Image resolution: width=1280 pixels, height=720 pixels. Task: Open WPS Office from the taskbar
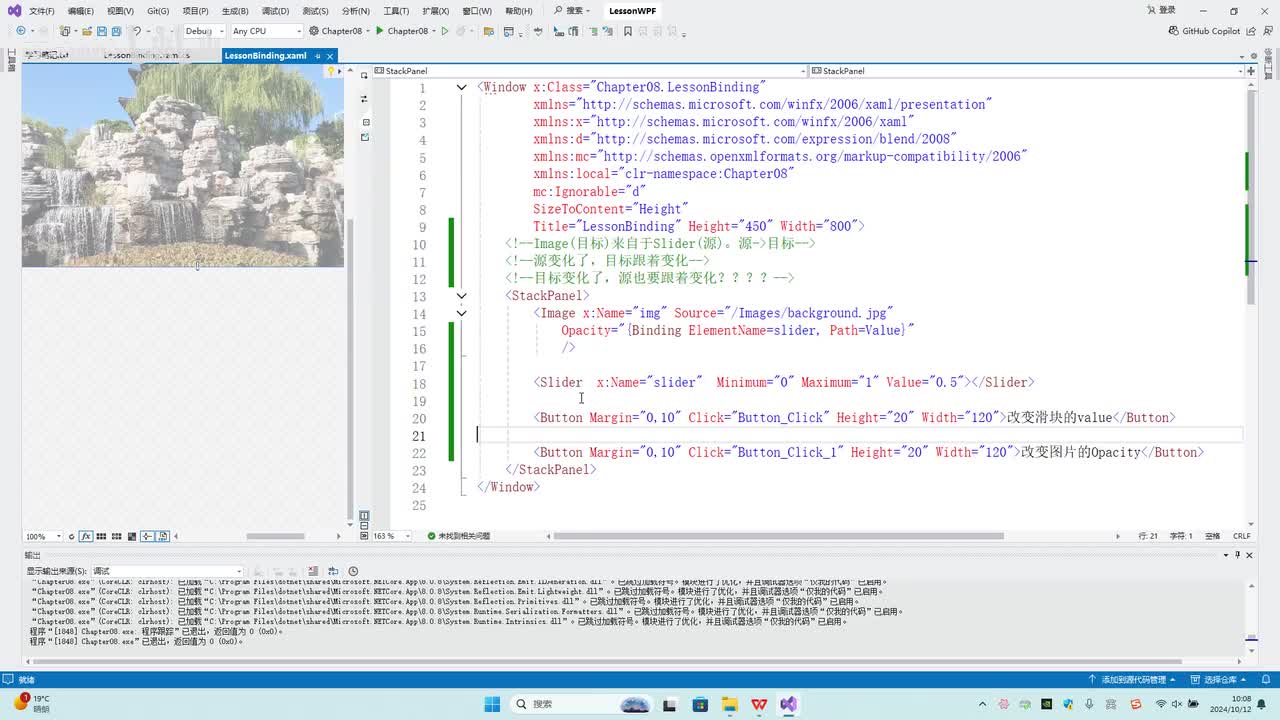(759, 704)
